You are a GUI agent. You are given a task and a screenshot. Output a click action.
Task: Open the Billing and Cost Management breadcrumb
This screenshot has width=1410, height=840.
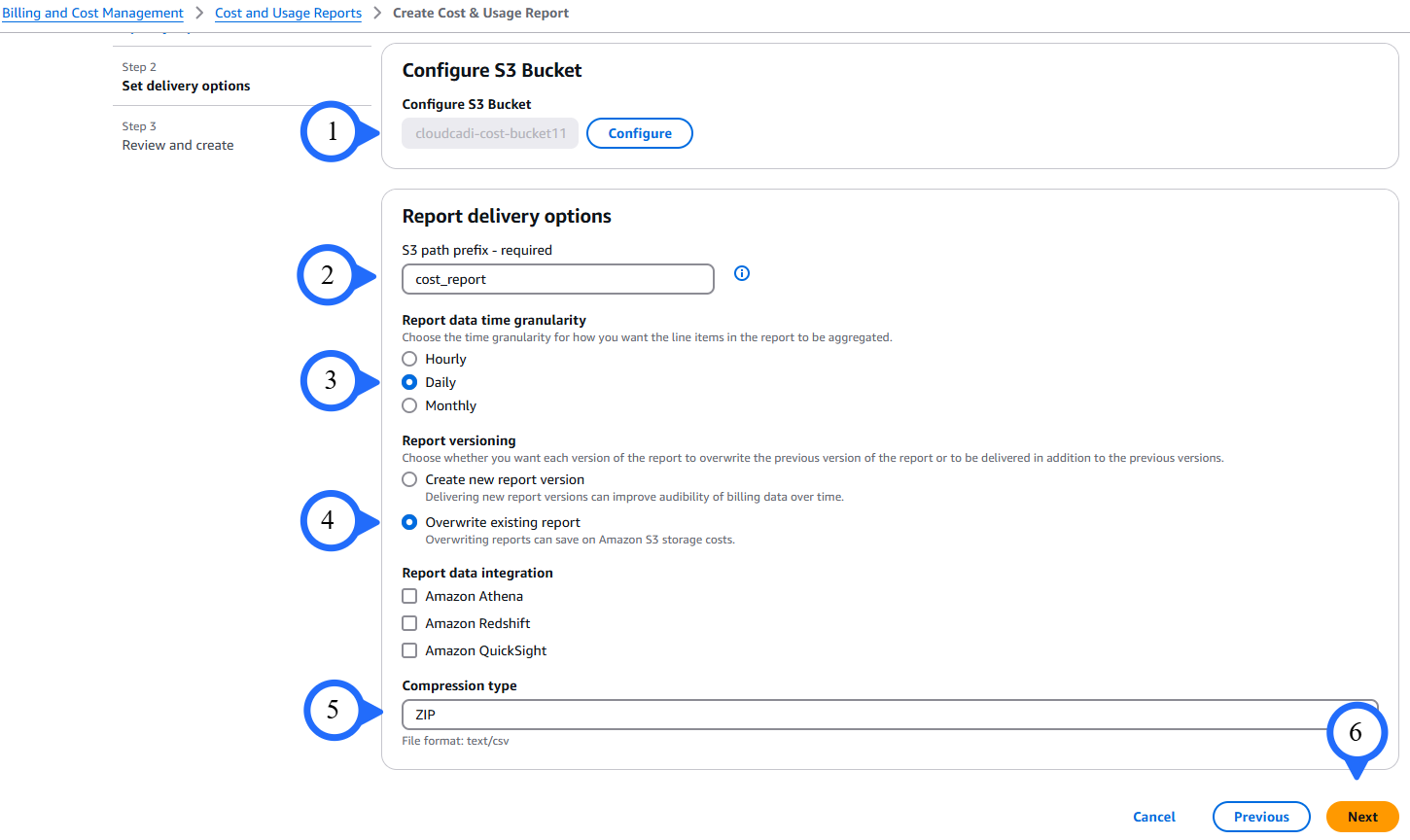pyautogui.click(x=92, y=13)
